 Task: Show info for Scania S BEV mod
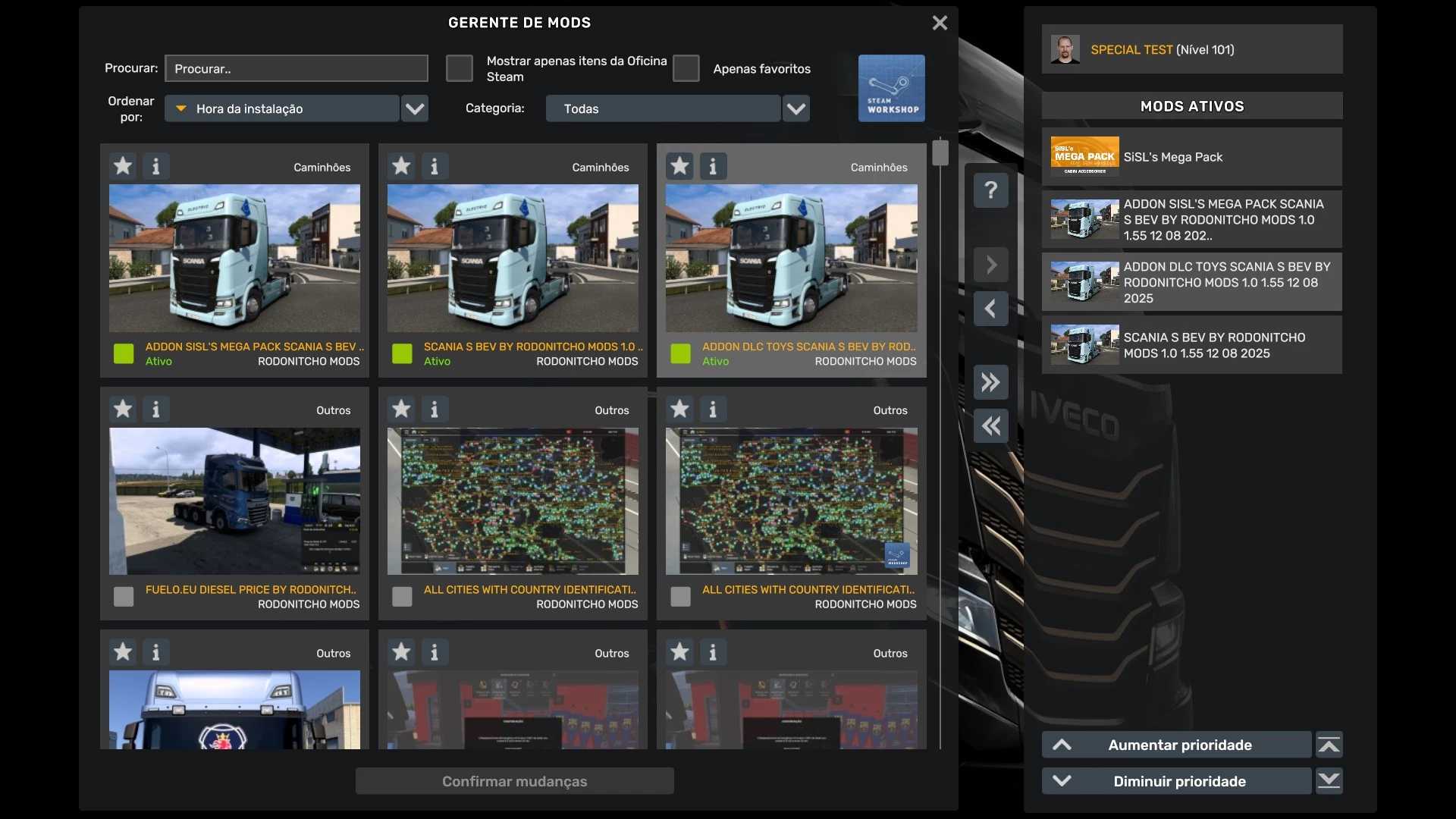tap(434, 166)
